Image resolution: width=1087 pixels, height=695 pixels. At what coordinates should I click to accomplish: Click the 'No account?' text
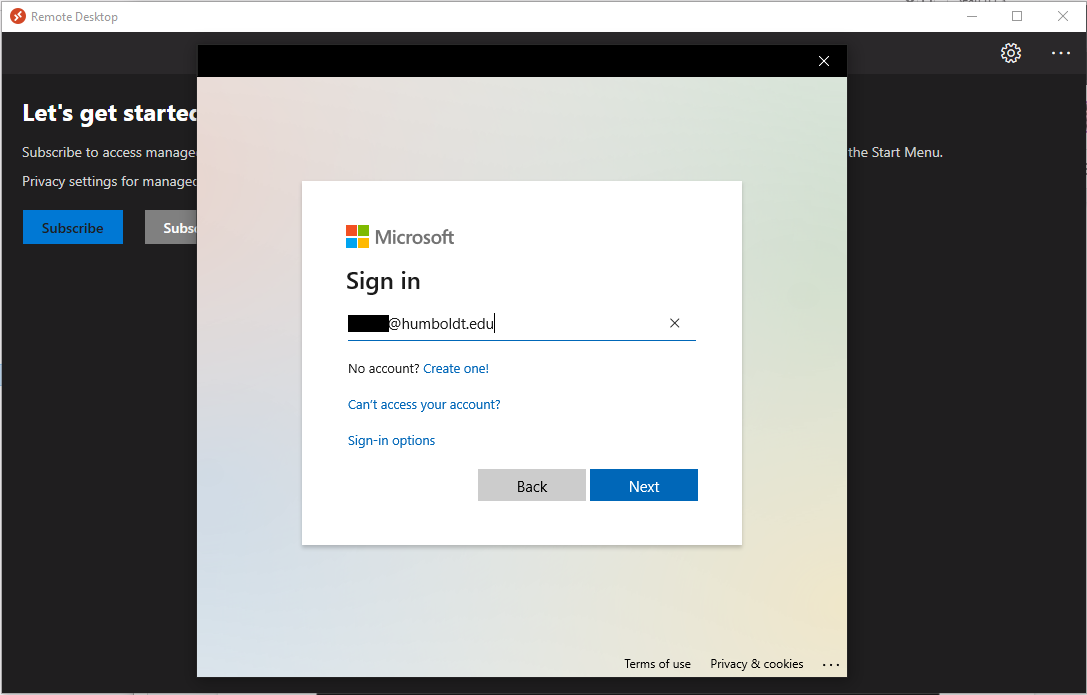click(383, 369)
